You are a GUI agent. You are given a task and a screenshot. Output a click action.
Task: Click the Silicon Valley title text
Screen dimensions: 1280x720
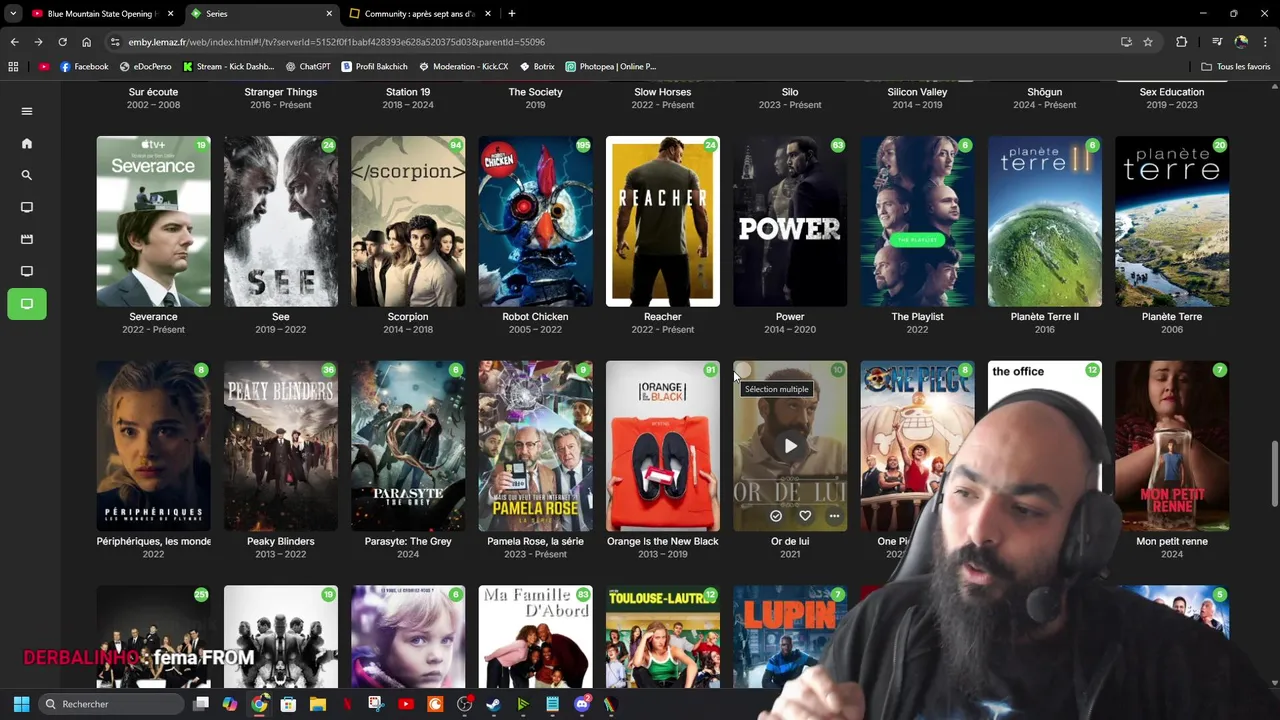(x=917, y=92)
